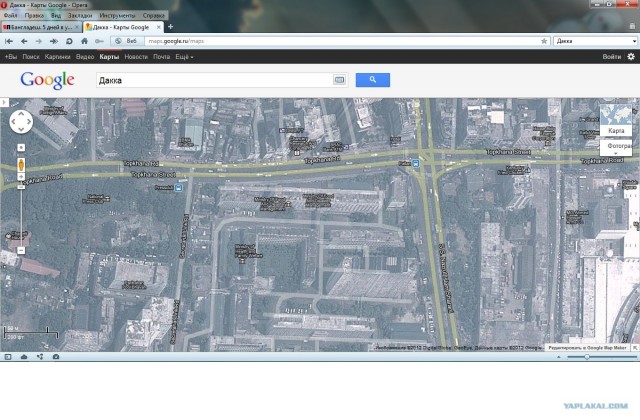Collapse the left side panel arrow

pyautogui.click(x=4, y=102)
